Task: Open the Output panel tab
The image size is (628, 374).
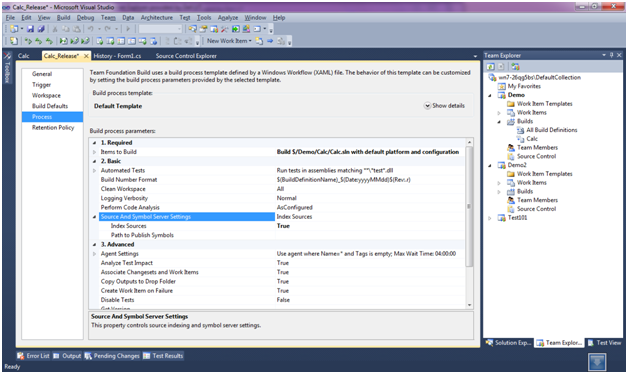Action: [x=67, y=356]
